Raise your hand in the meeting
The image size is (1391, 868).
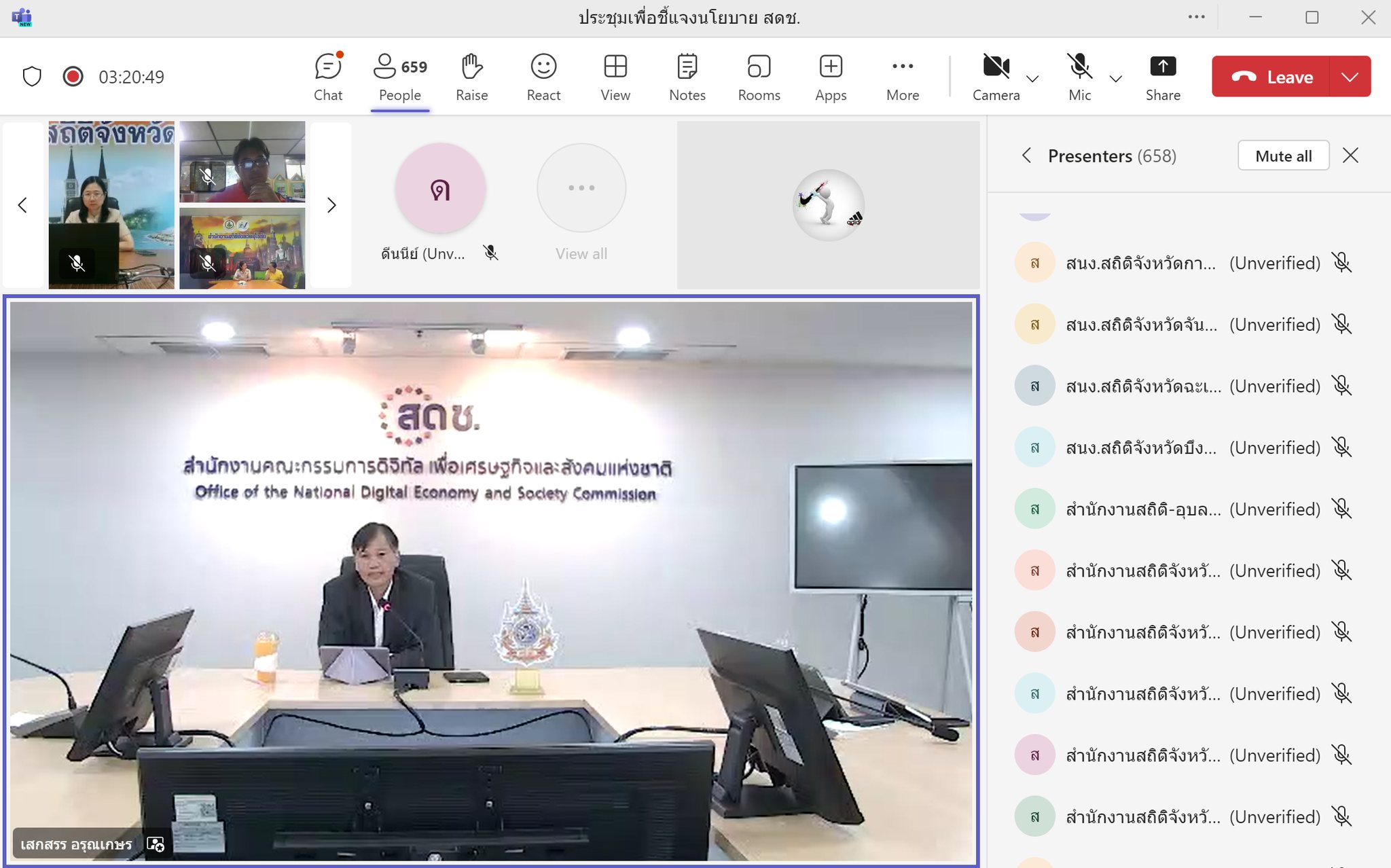471,77
